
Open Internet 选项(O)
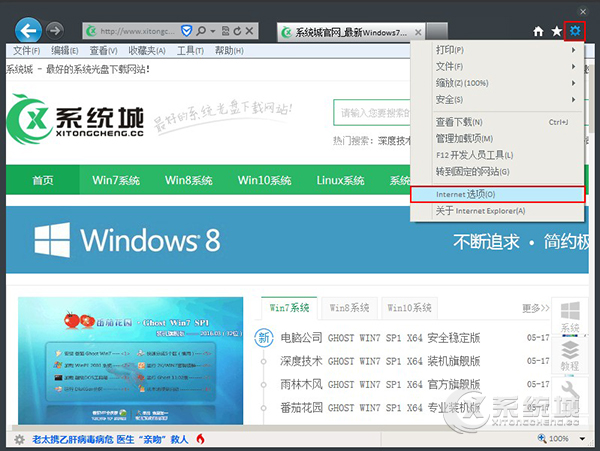pos(497,194)
